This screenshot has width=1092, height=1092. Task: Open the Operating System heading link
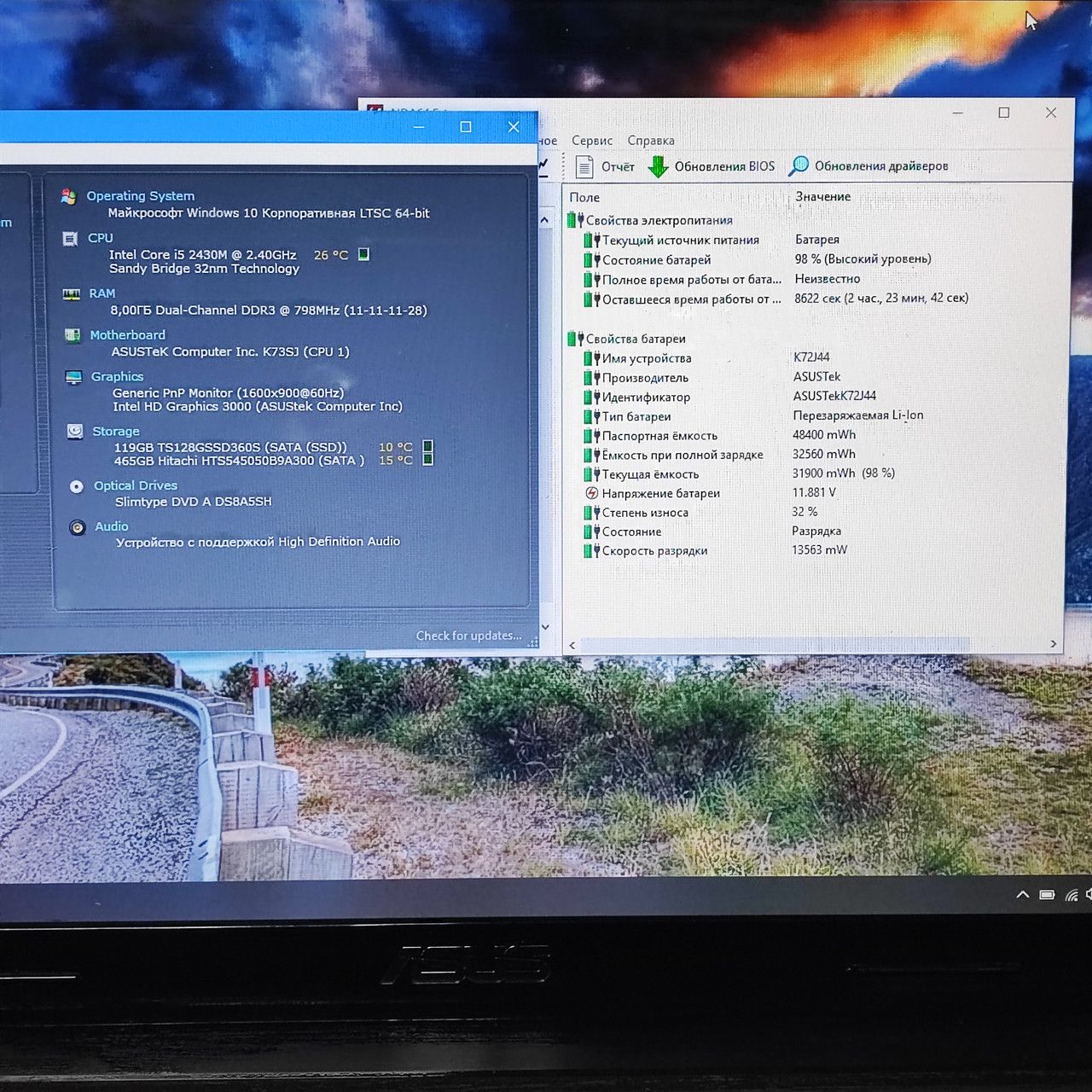(141, 196)
